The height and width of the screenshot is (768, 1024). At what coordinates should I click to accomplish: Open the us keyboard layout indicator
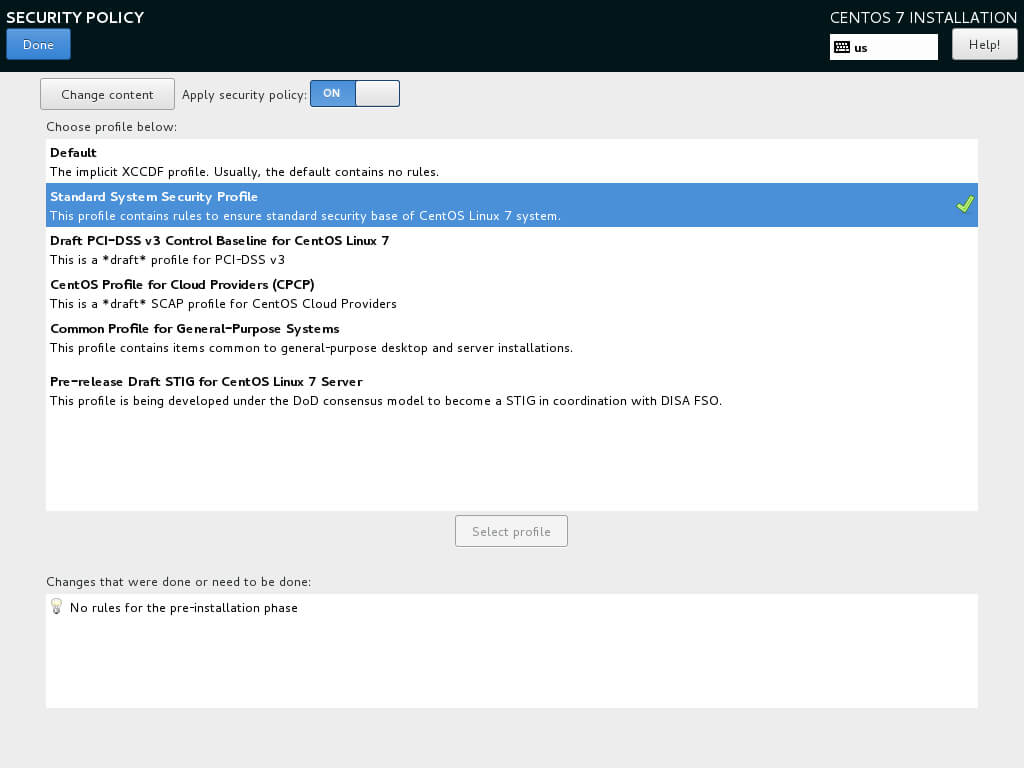[884, 47]
